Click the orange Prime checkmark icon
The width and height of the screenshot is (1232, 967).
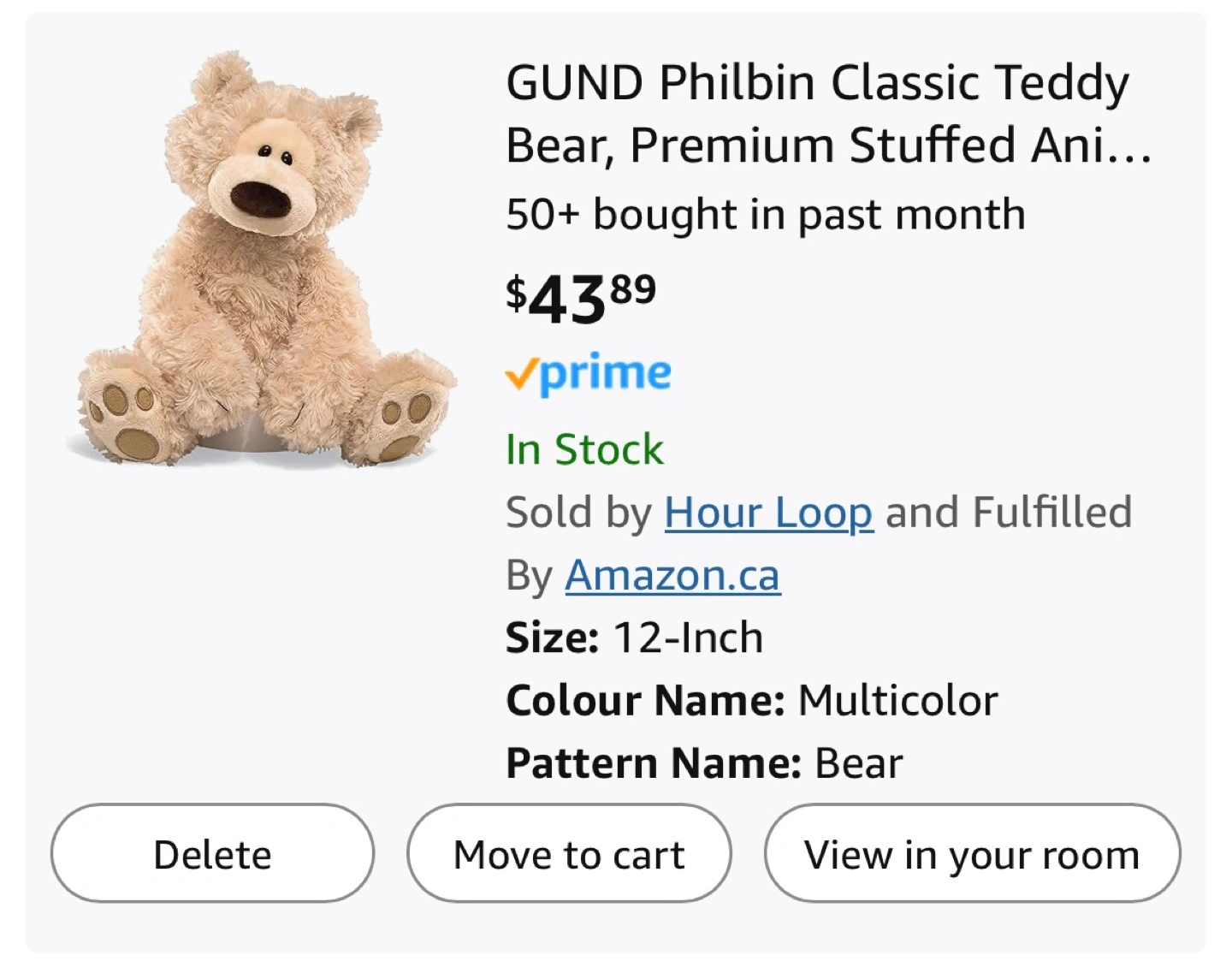coord(520,374)
